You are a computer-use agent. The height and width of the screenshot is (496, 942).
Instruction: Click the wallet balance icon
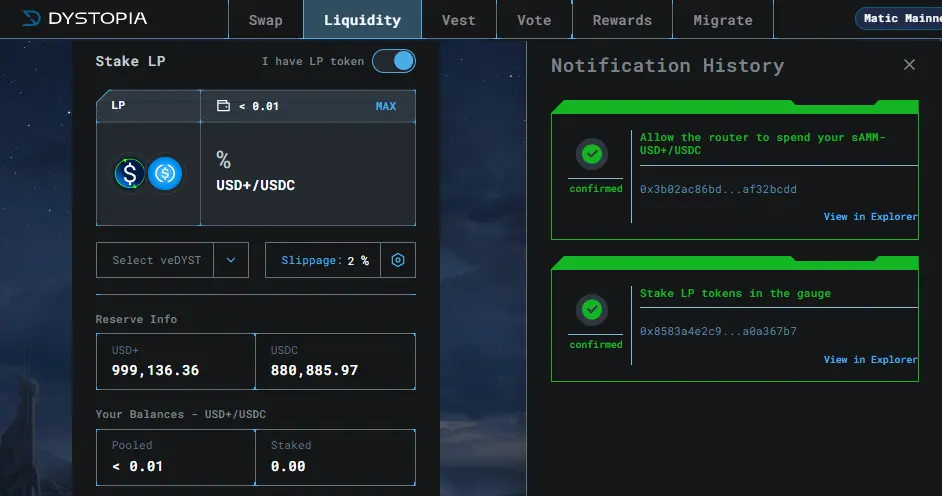tap(223, 106)
